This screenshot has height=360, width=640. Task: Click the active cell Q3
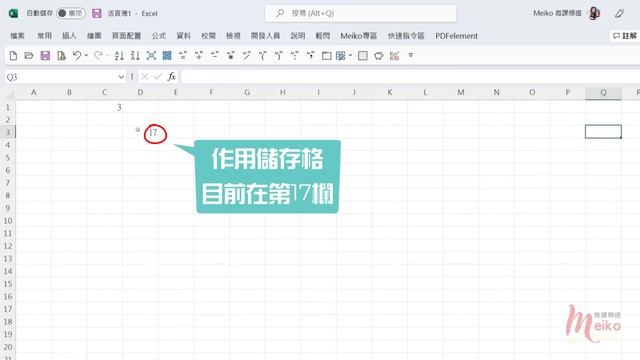(603, 132)
